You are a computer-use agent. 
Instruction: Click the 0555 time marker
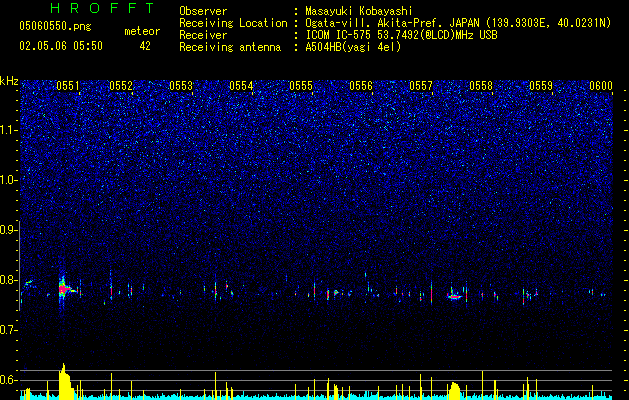pos(301,86)
